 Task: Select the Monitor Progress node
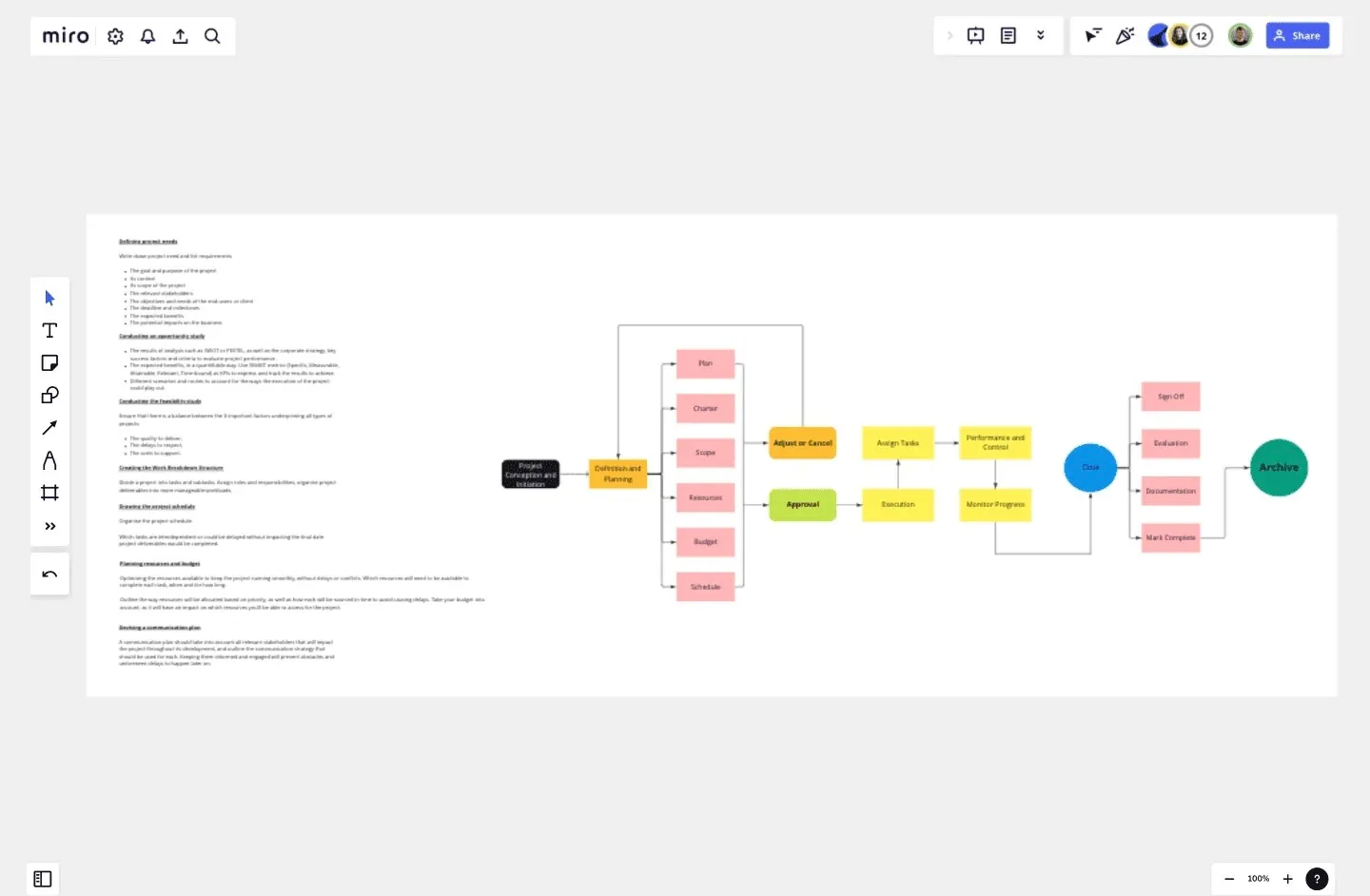[x=995, y=504]
